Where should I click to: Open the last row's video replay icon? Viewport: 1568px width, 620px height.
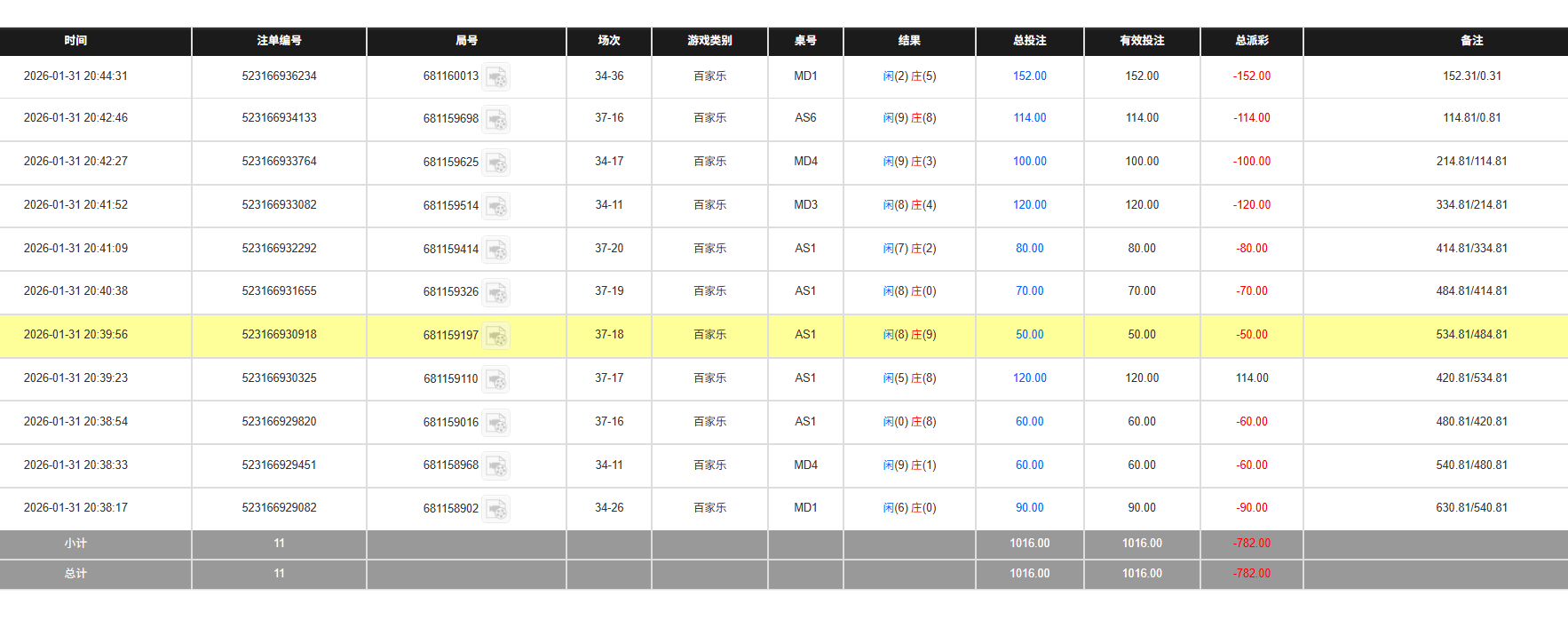coord(497,509)
